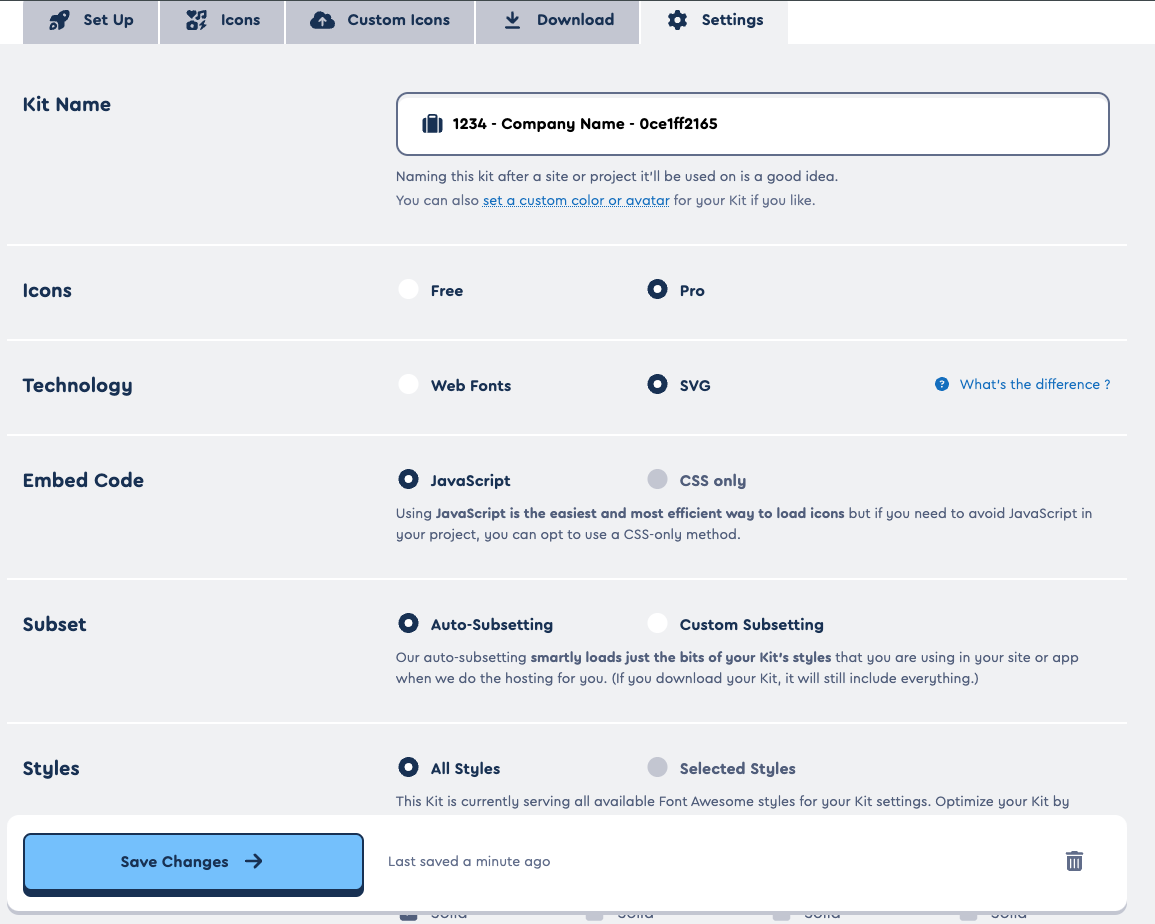This screenshot has width=1155, height=924.
Task: Open What's the difference link
Action: click(1034, 384)
